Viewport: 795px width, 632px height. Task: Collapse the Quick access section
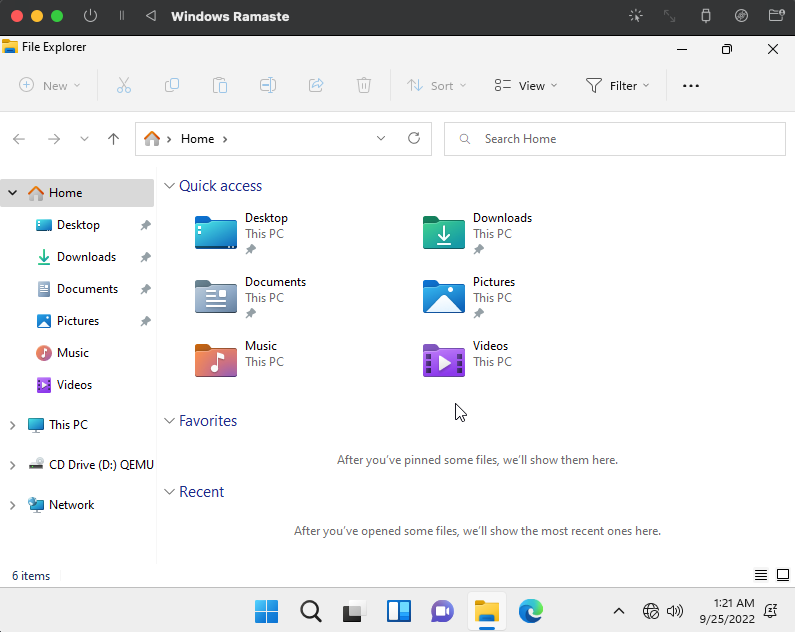169,186
